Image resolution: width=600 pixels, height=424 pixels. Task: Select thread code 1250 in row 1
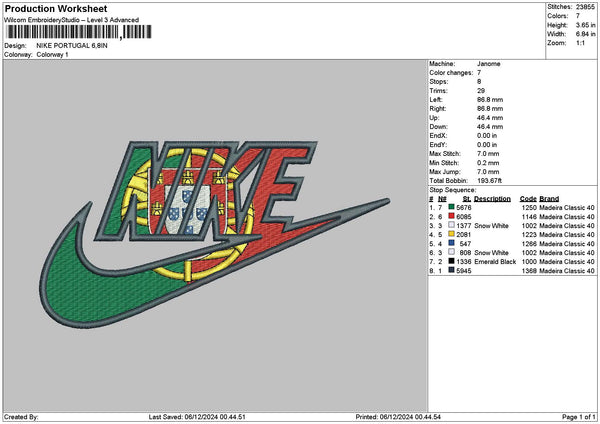(x=529, y=208)
